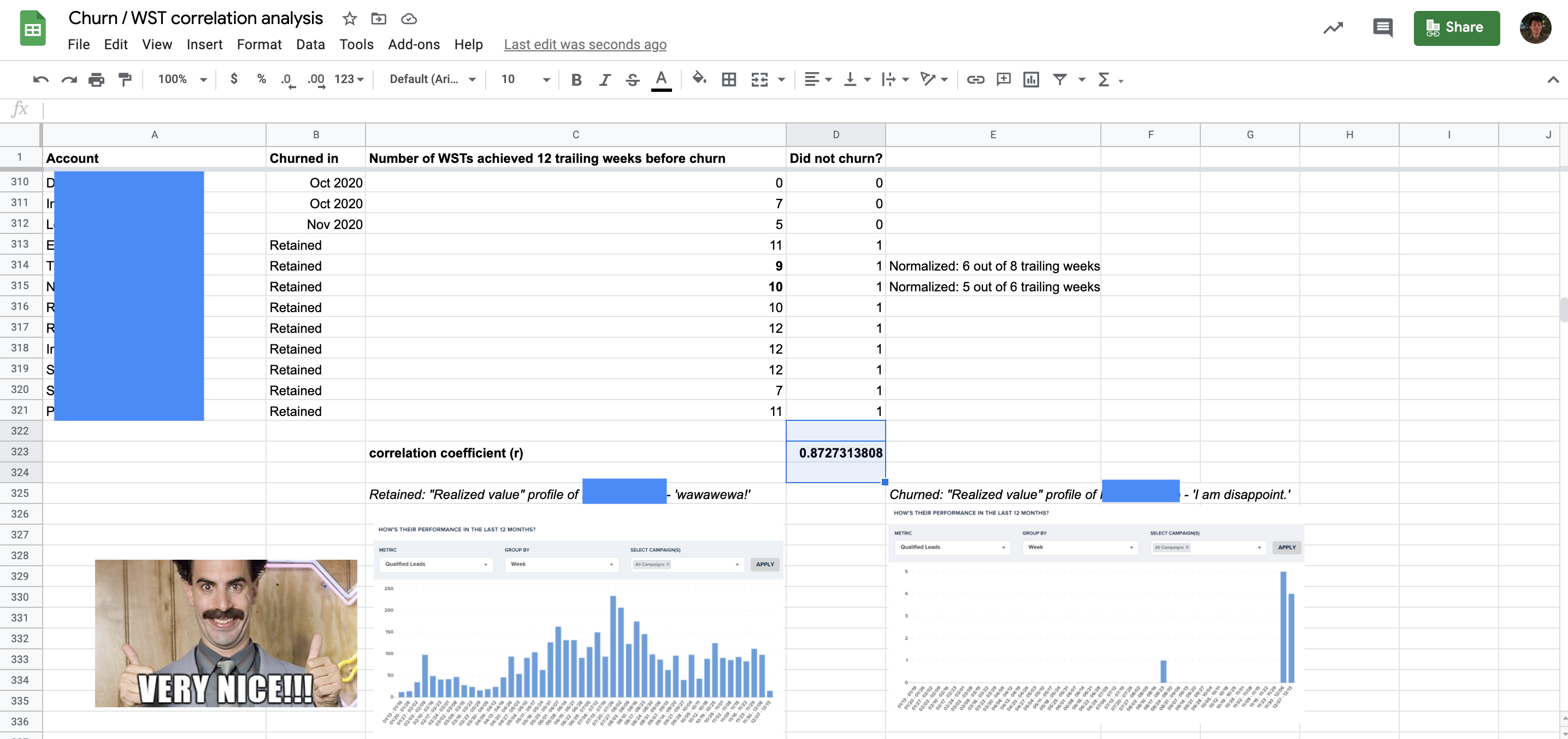Open vertical align dropdown

coord(857,79)
